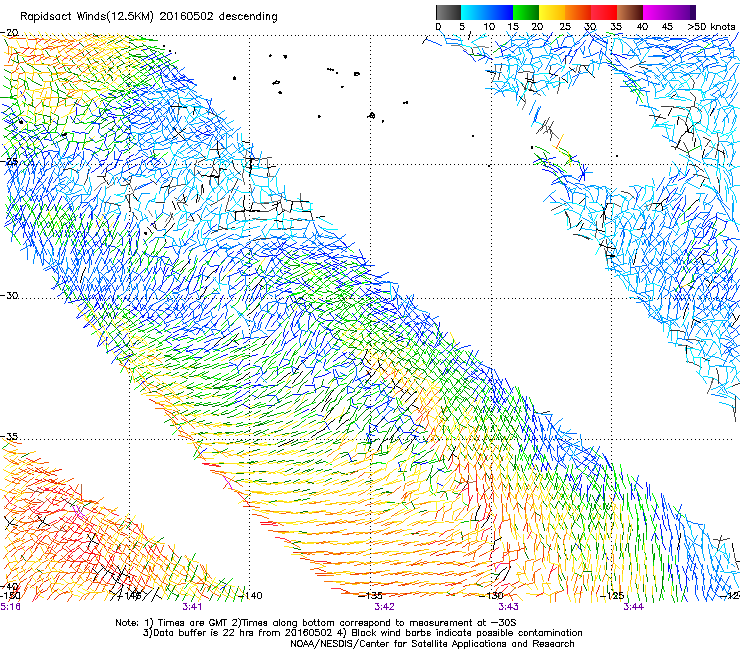This screenshot has height=650, width=740.
Task: Click the '3:42' pass time label
Action: click(384, 607)
